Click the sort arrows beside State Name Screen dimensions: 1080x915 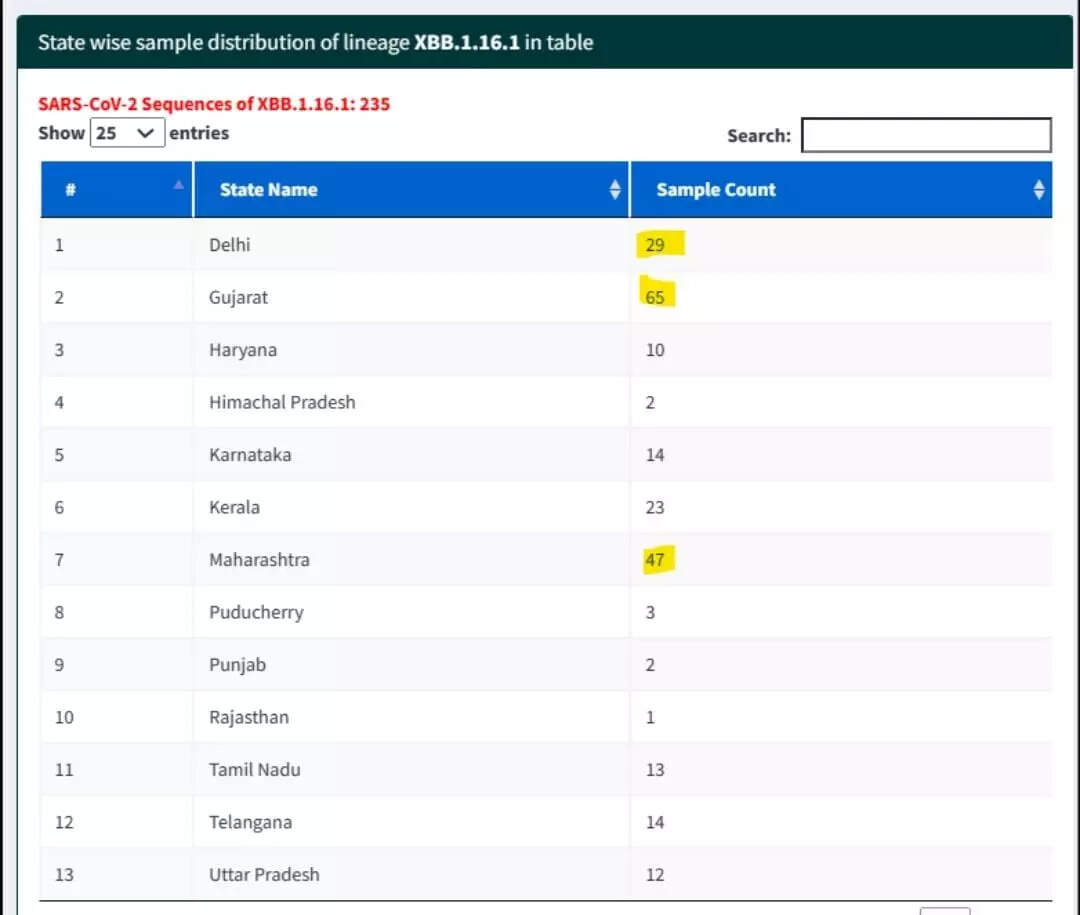pyautogui.click(x=615, y=190)
